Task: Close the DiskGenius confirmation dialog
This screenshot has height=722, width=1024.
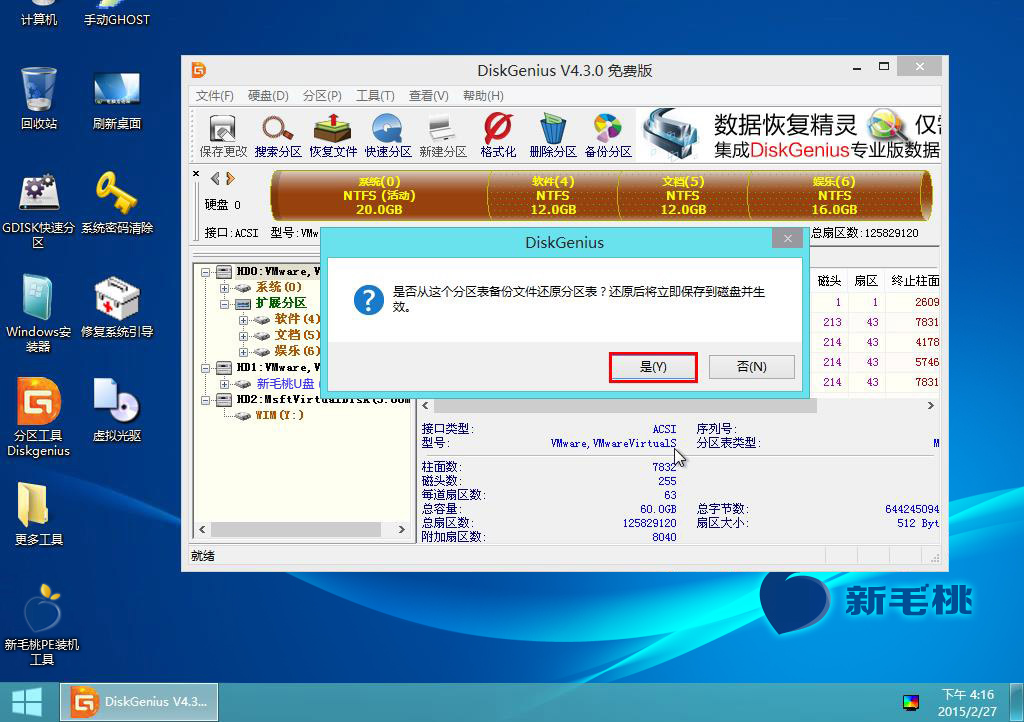Action: (x=788, y=238)
